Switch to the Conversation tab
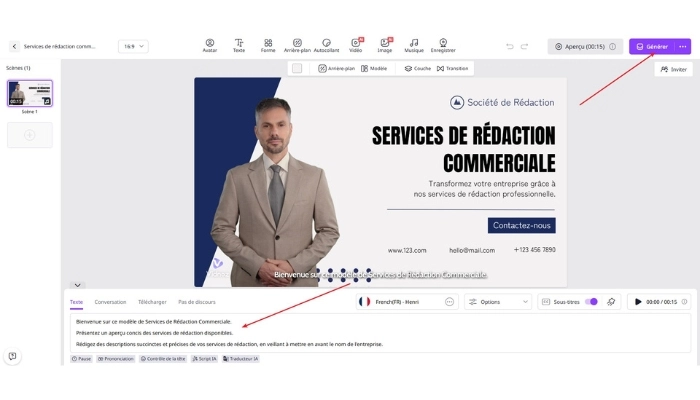The image size is (700, 400). tap(110, 302)
